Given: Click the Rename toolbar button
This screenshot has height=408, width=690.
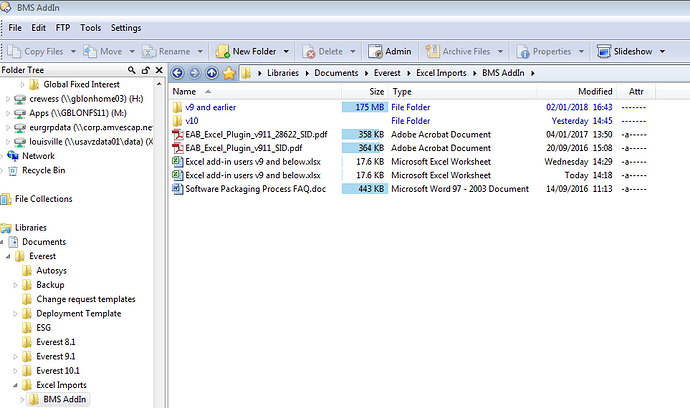Looking at the screenshot, I should click(x=166, y=51).
